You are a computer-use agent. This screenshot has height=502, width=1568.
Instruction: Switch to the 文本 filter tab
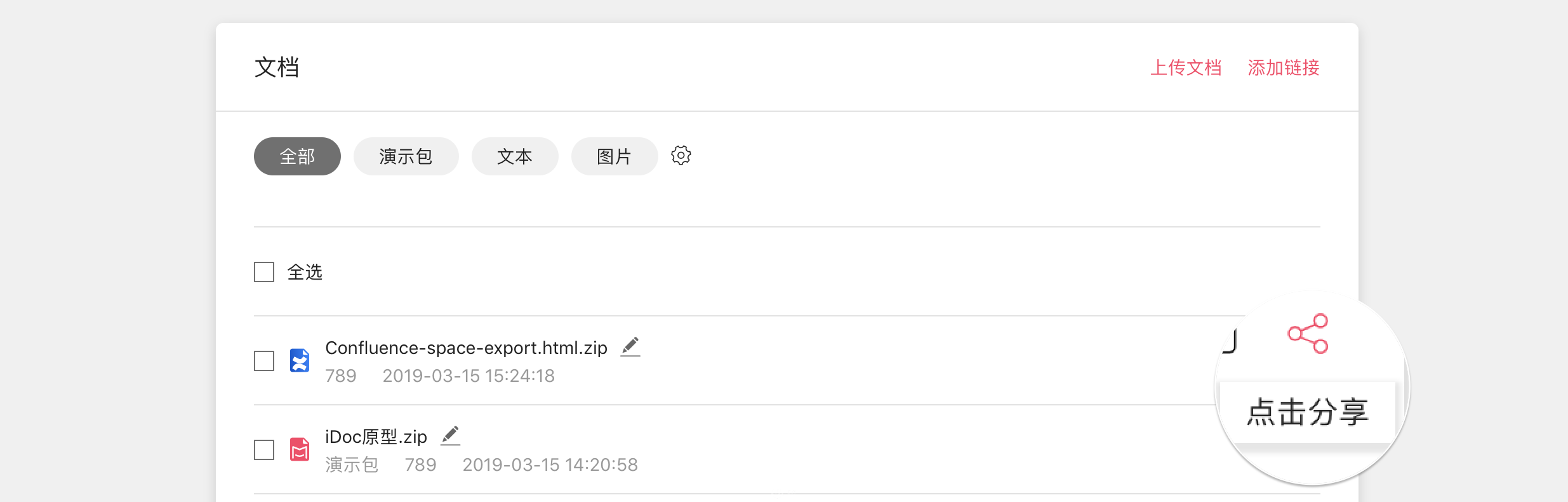tap(515, 156)
